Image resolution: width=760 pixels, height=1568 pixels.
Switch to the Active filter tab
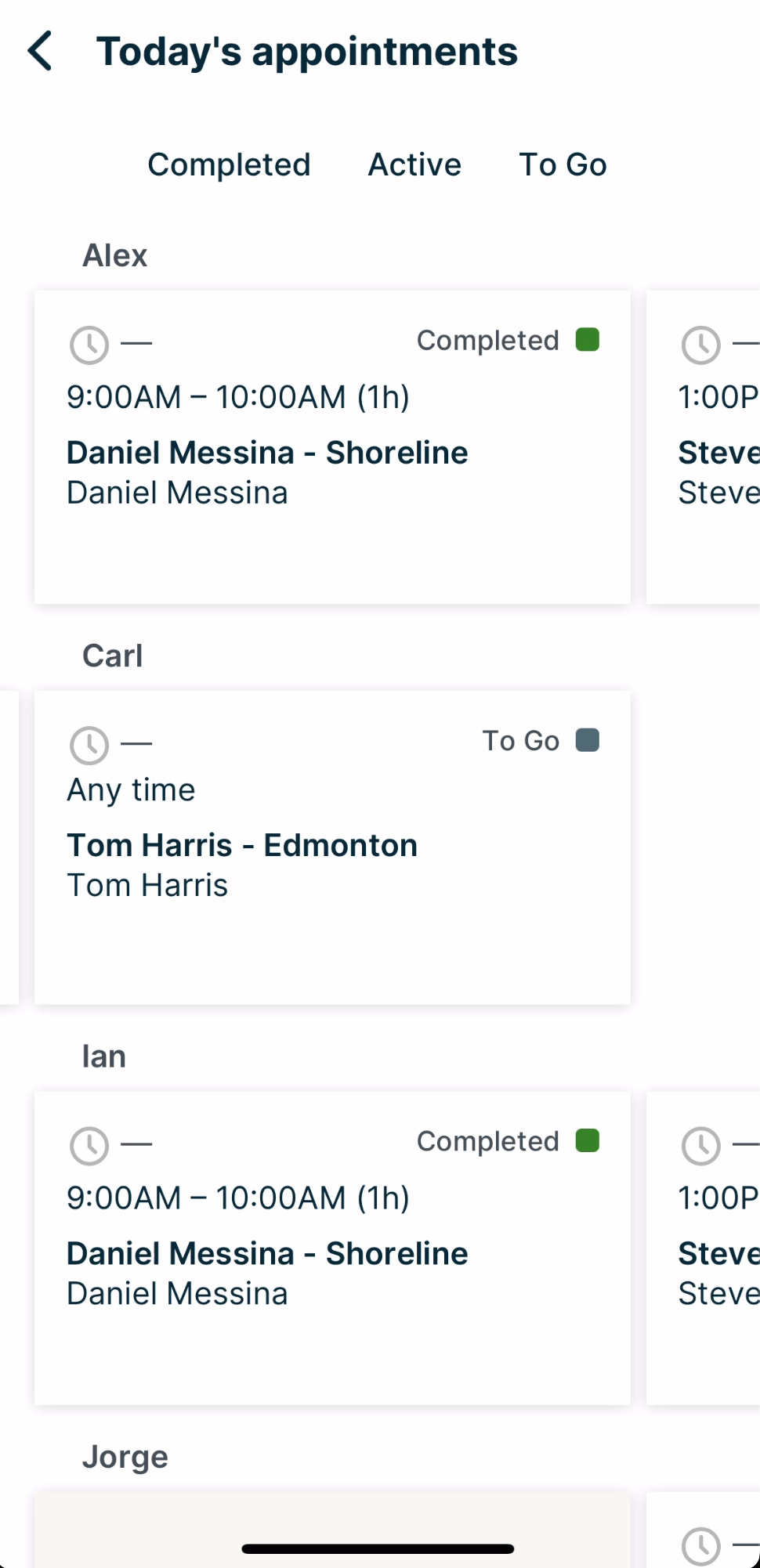(414, 165)
